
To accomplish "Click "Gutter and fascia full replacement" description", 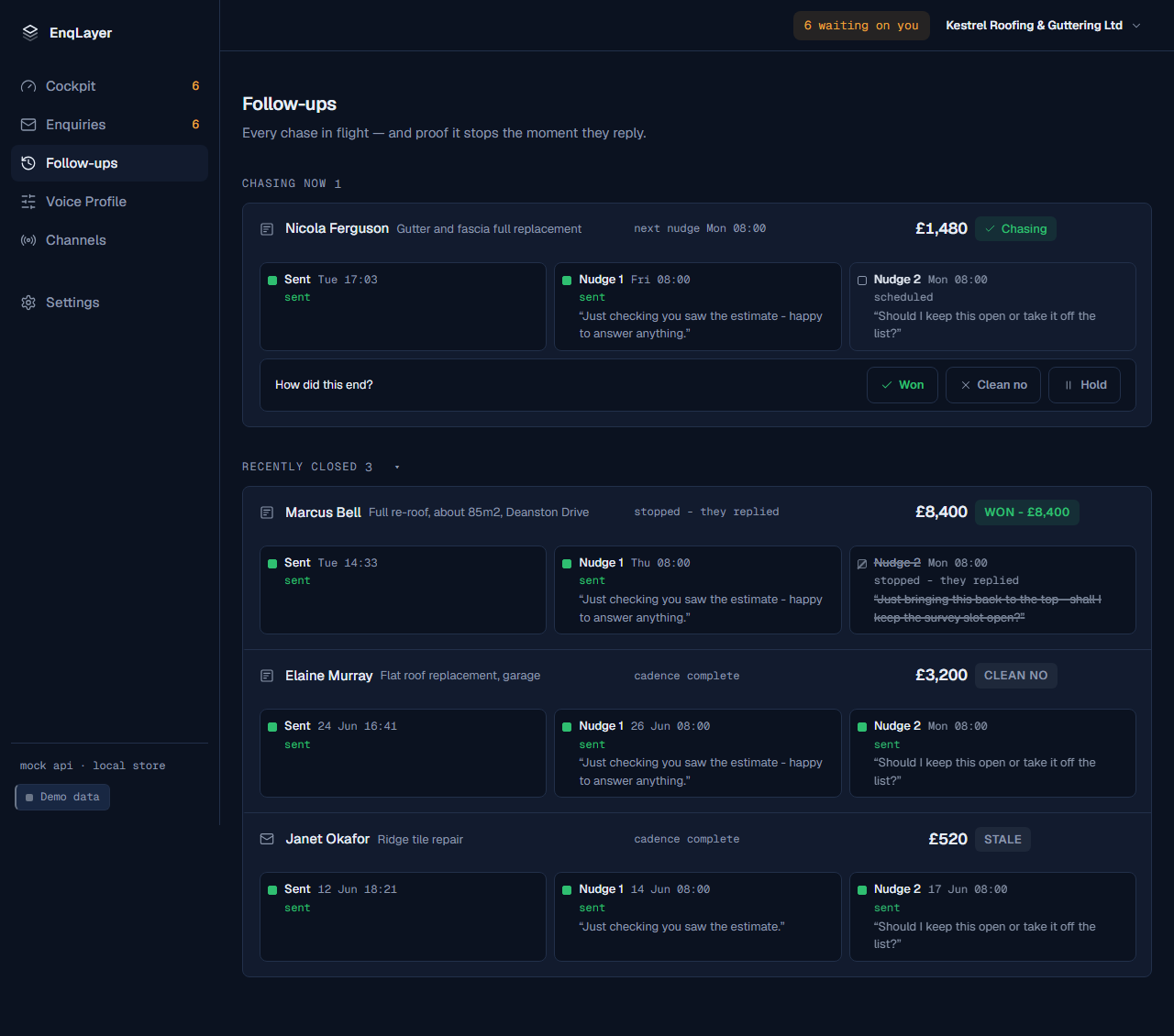I will tap(489, 229).
